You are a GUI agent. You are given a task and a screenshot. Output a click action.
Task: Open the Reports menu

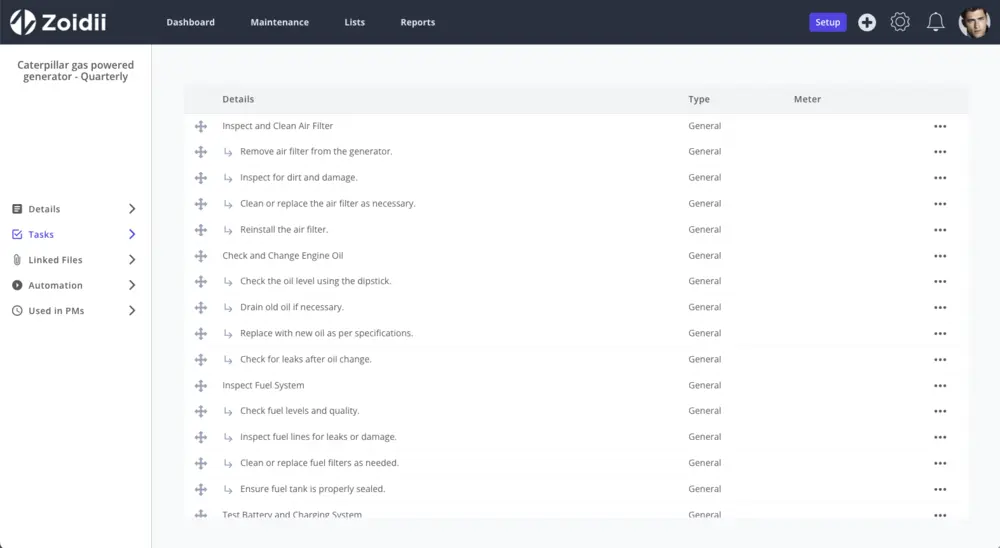[x=418, y=22]
